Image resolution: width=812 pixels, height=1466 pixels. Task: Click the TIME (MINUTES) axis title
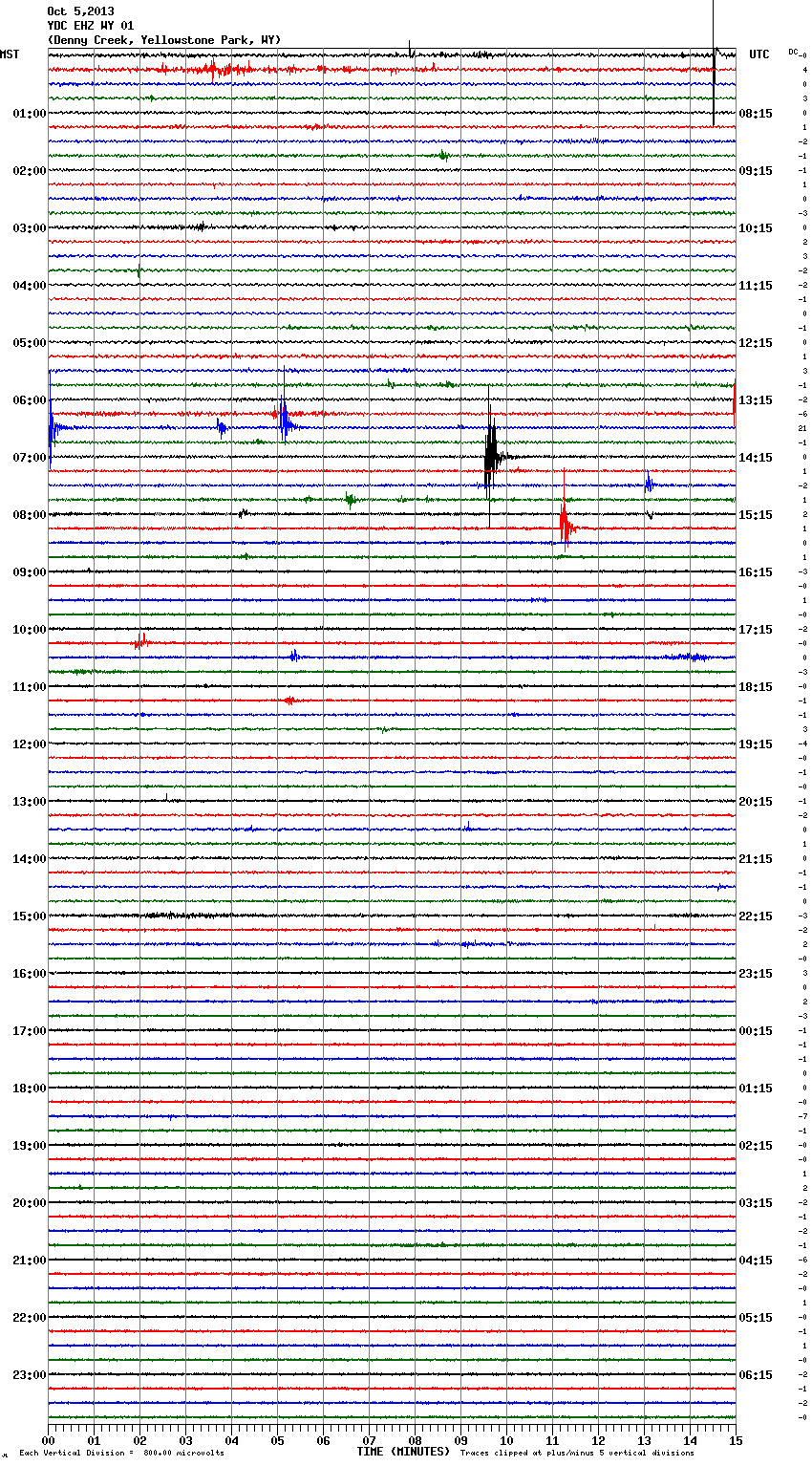tap(403, 1452)
